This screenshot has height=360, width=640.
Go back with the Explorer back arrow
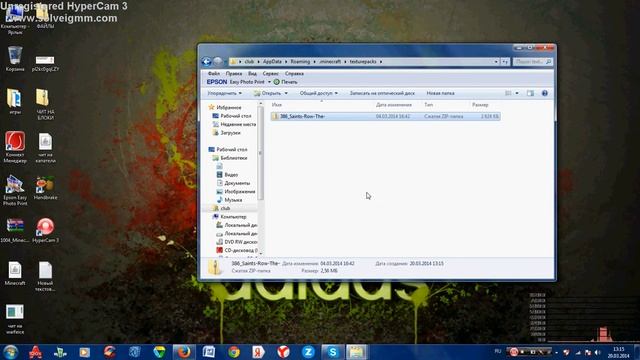coord(207,62)
